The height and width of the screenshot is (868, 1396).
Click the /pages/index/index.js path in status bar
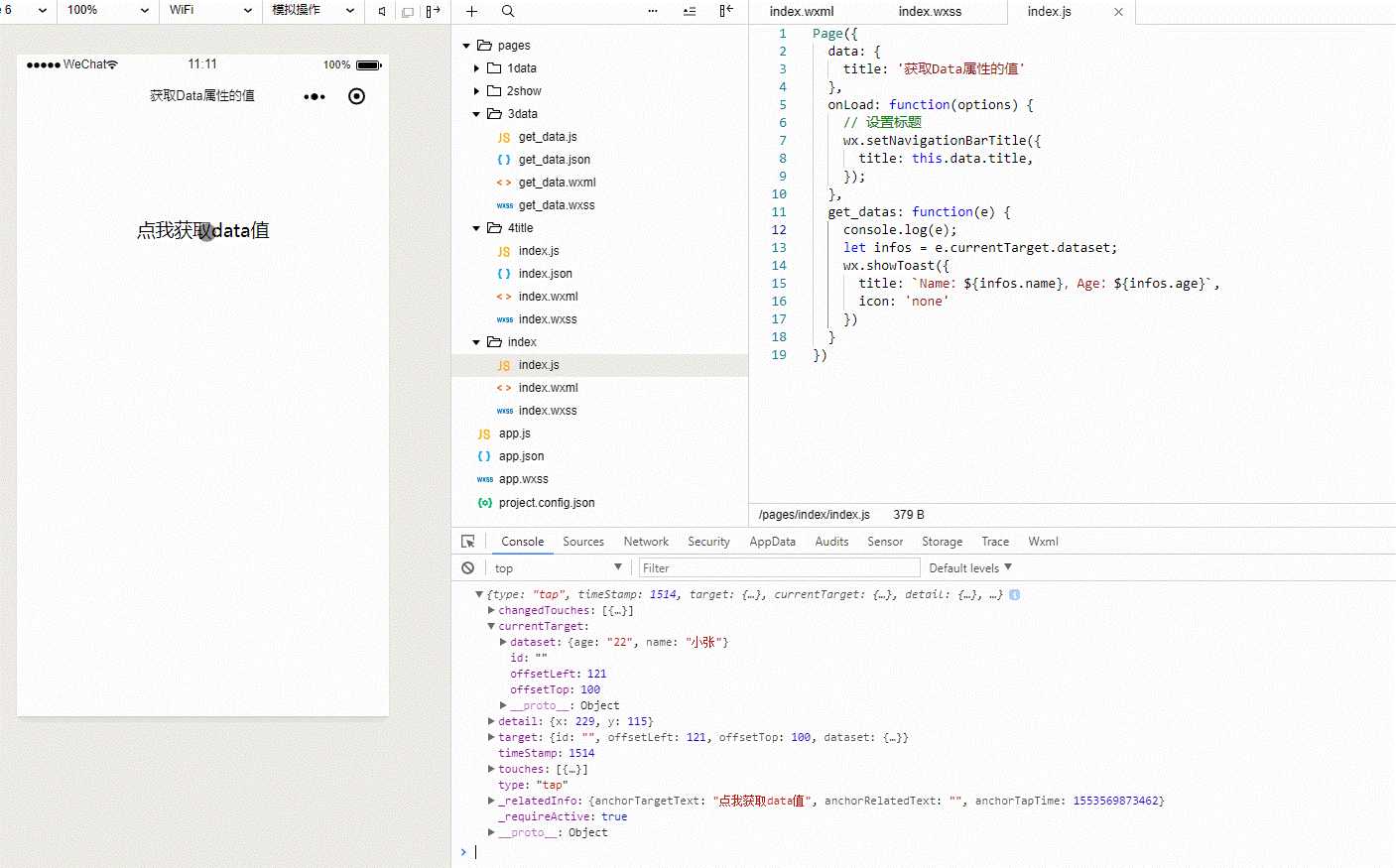(x=814, y=515)
